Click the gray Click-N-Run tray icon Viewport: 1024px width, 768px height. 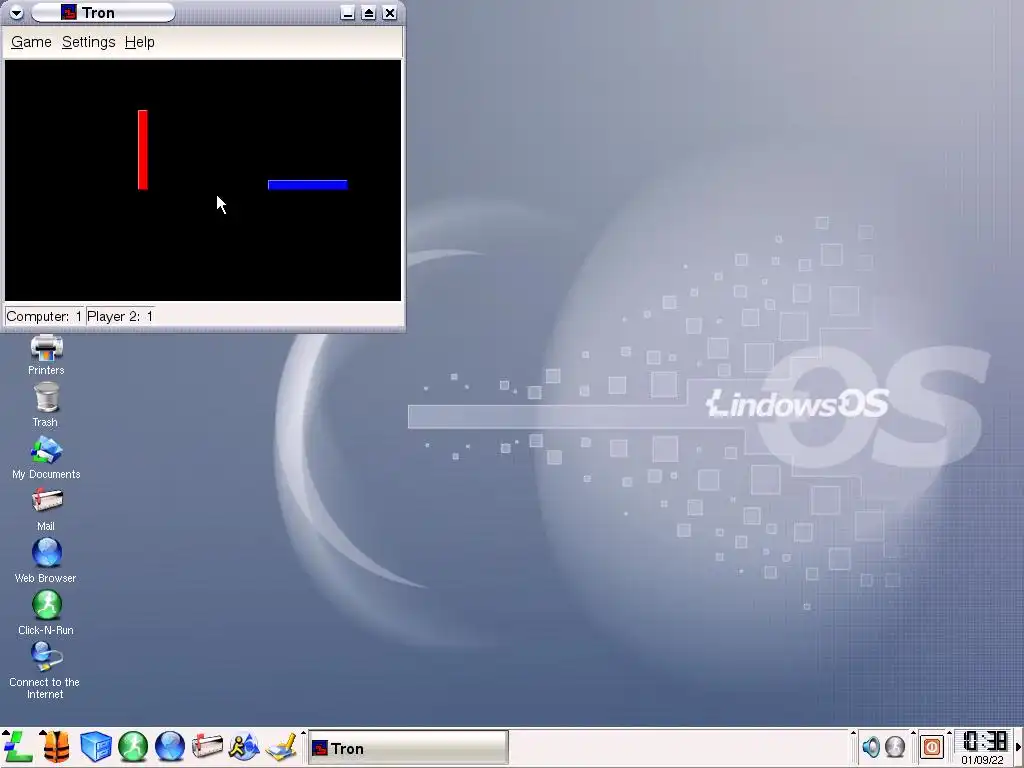coord(895,746)
